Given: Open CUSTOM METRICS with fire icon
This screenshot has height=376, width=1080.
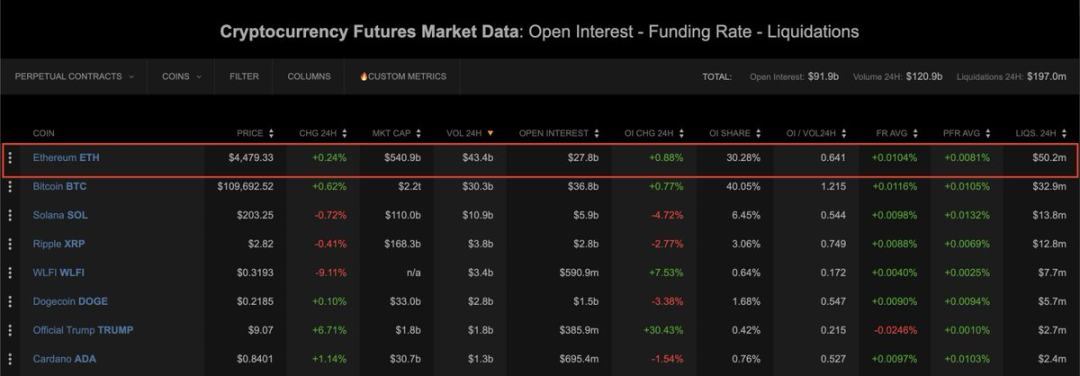Looking at the screenshot, I should pos(403,76).
